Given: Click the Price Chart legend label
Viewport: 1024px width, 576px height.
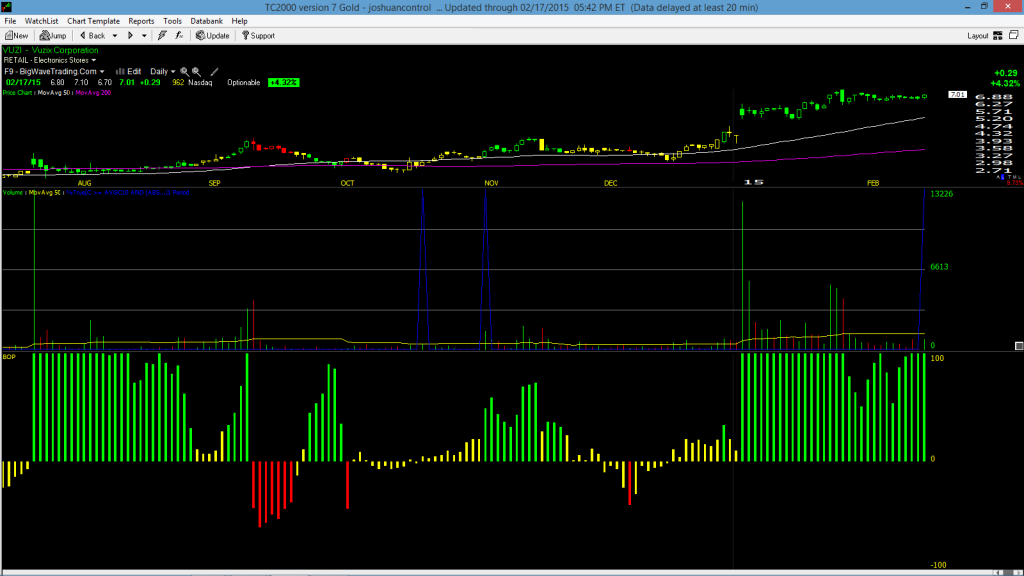Looking at the screenshot, I should (x=18, y=93).
